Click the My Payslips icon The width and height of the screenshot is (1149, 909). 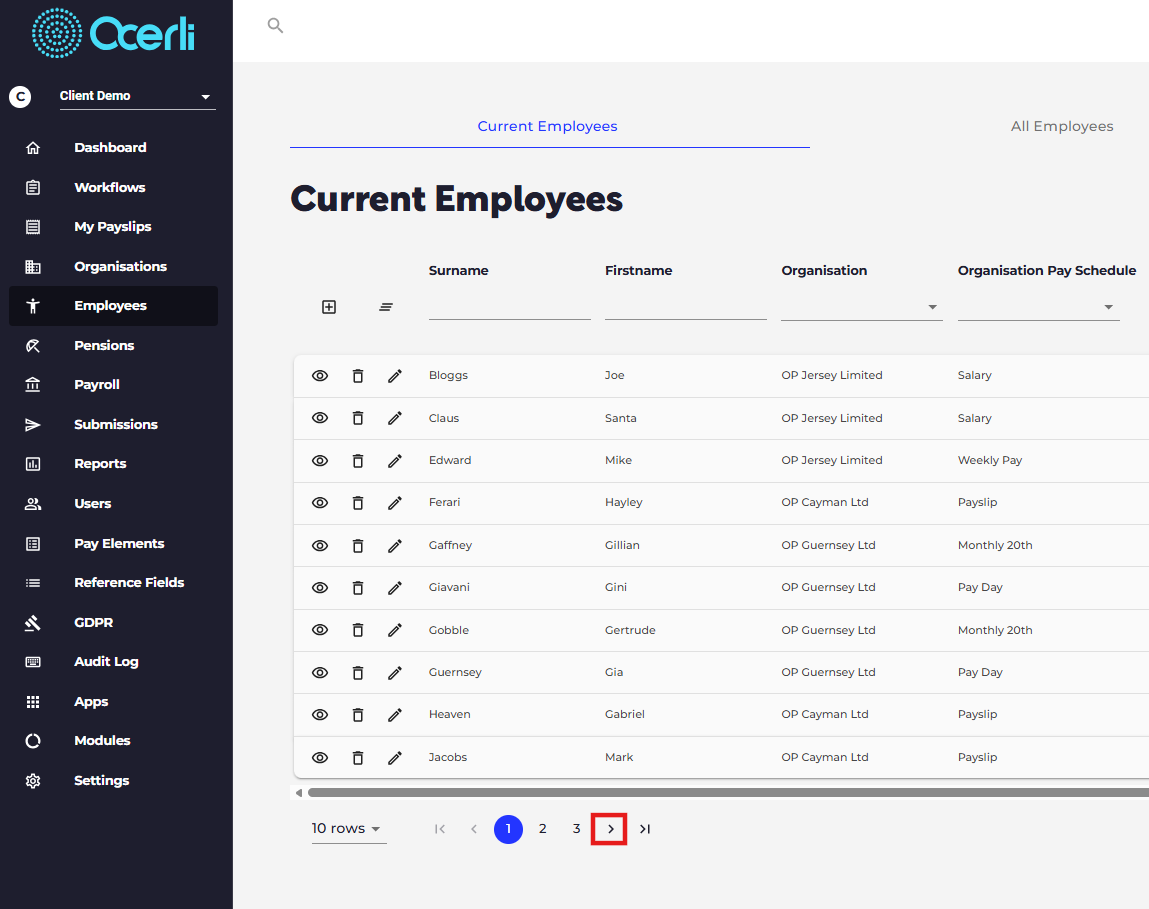[x=33, y=227]
